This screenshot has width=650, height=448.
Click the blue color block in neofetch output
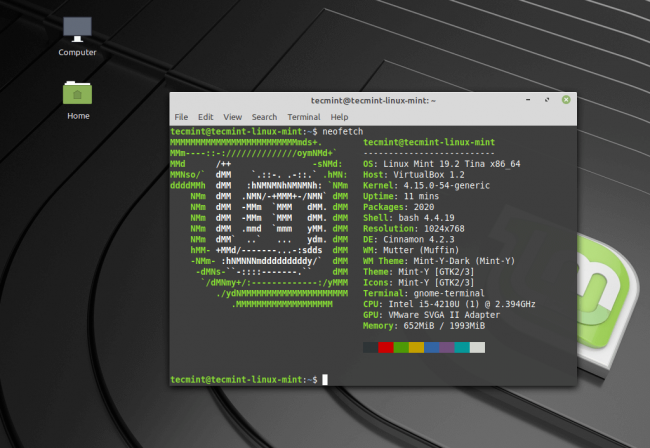click(432, 347)
